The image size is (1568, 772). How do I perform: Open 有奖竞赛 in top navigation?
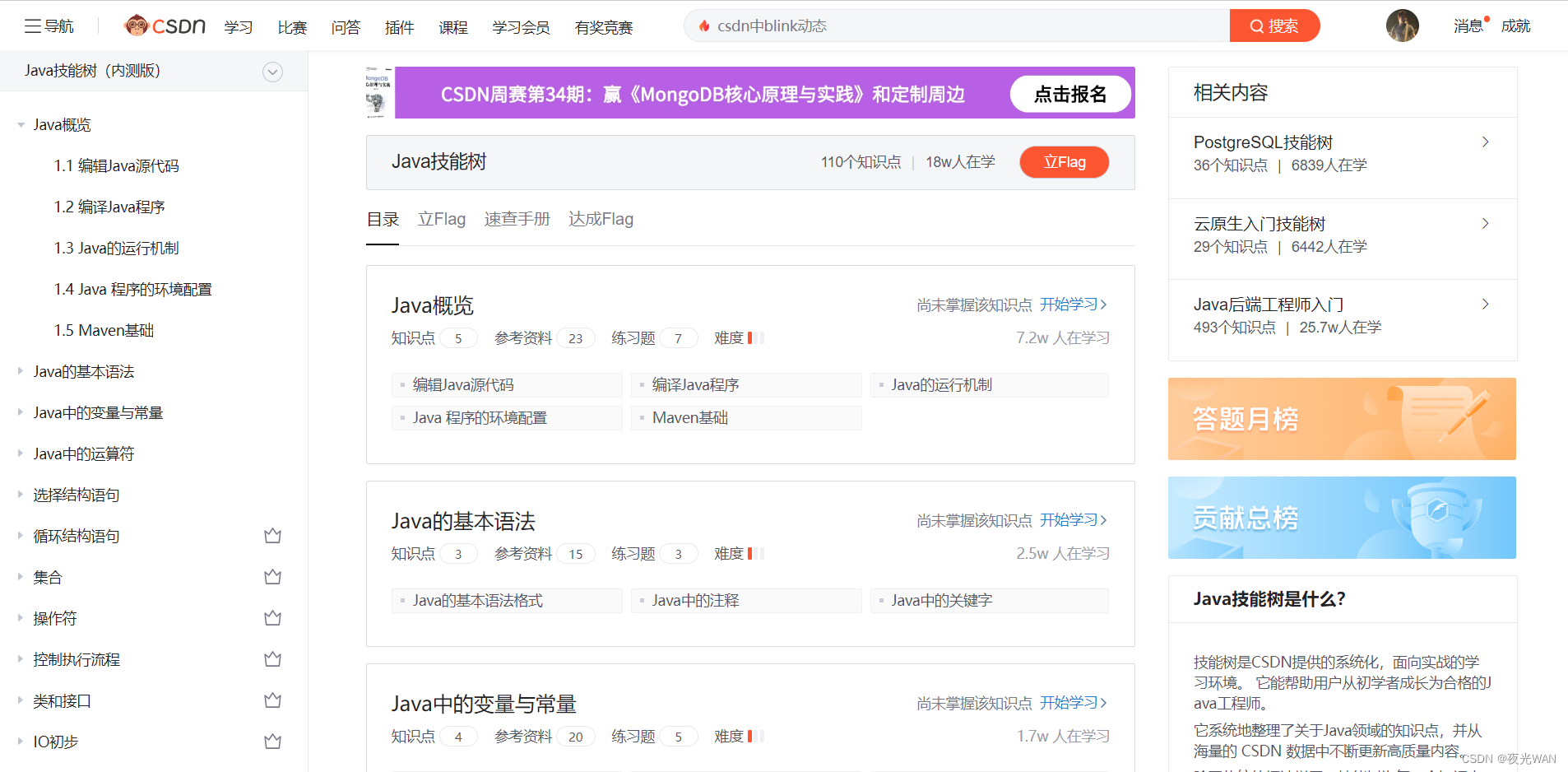coord(604,27)
